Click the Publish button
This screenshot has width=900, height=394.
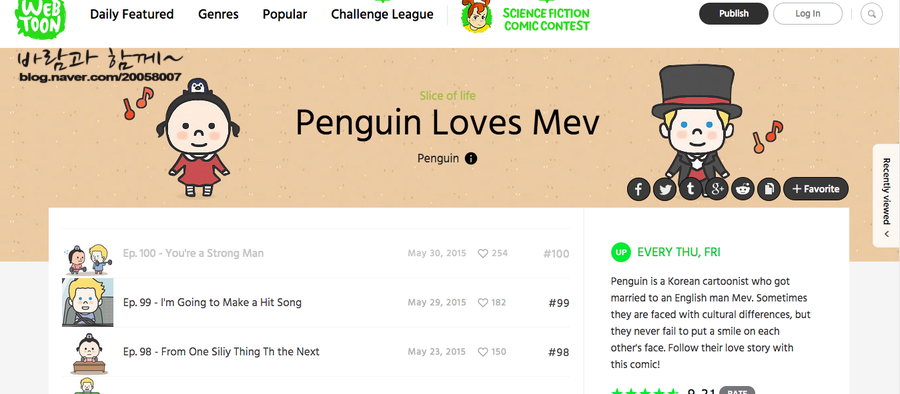coord(734,14)
